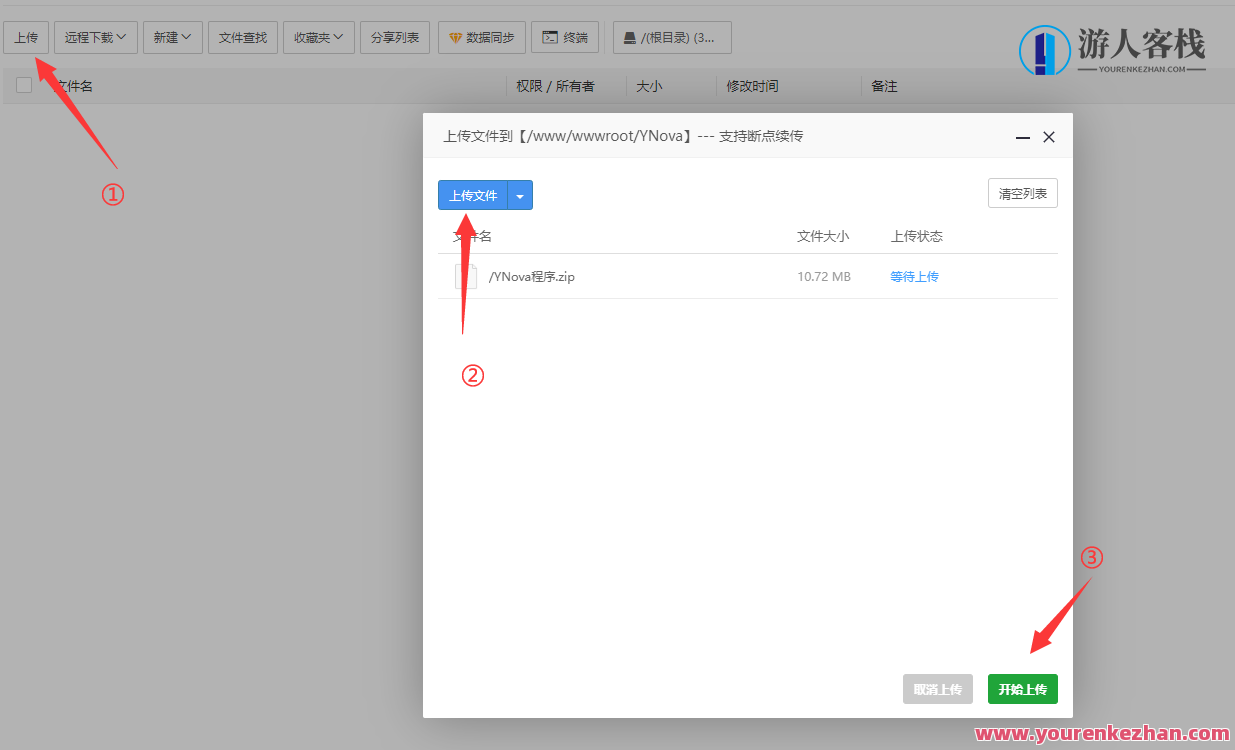Click the arrow next to 上传文件 button
This screenshot has height=750, width=1235.
[x=520, y=195]
